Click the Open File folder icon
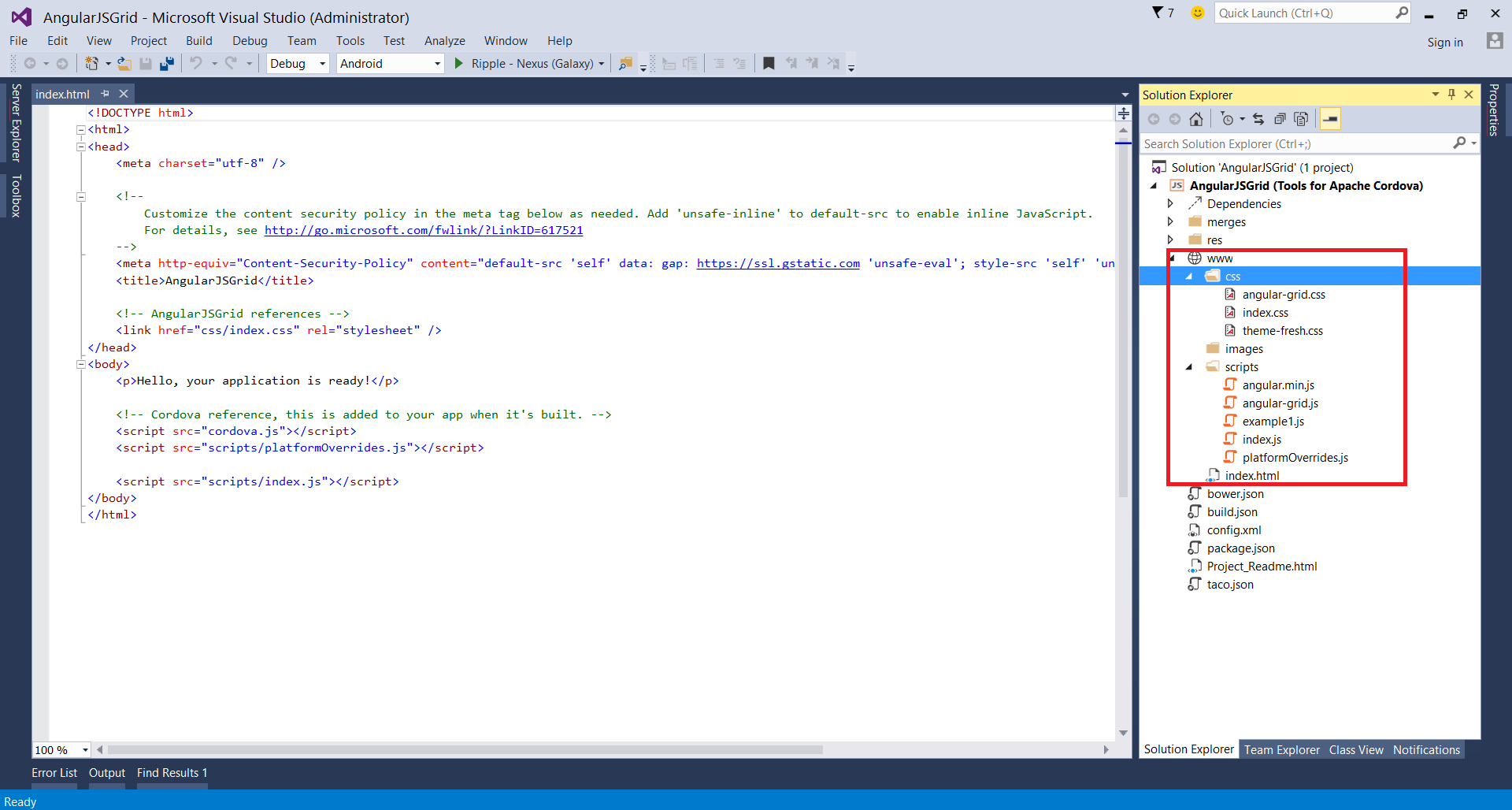The image size is (1512, 810). [124, 64]
